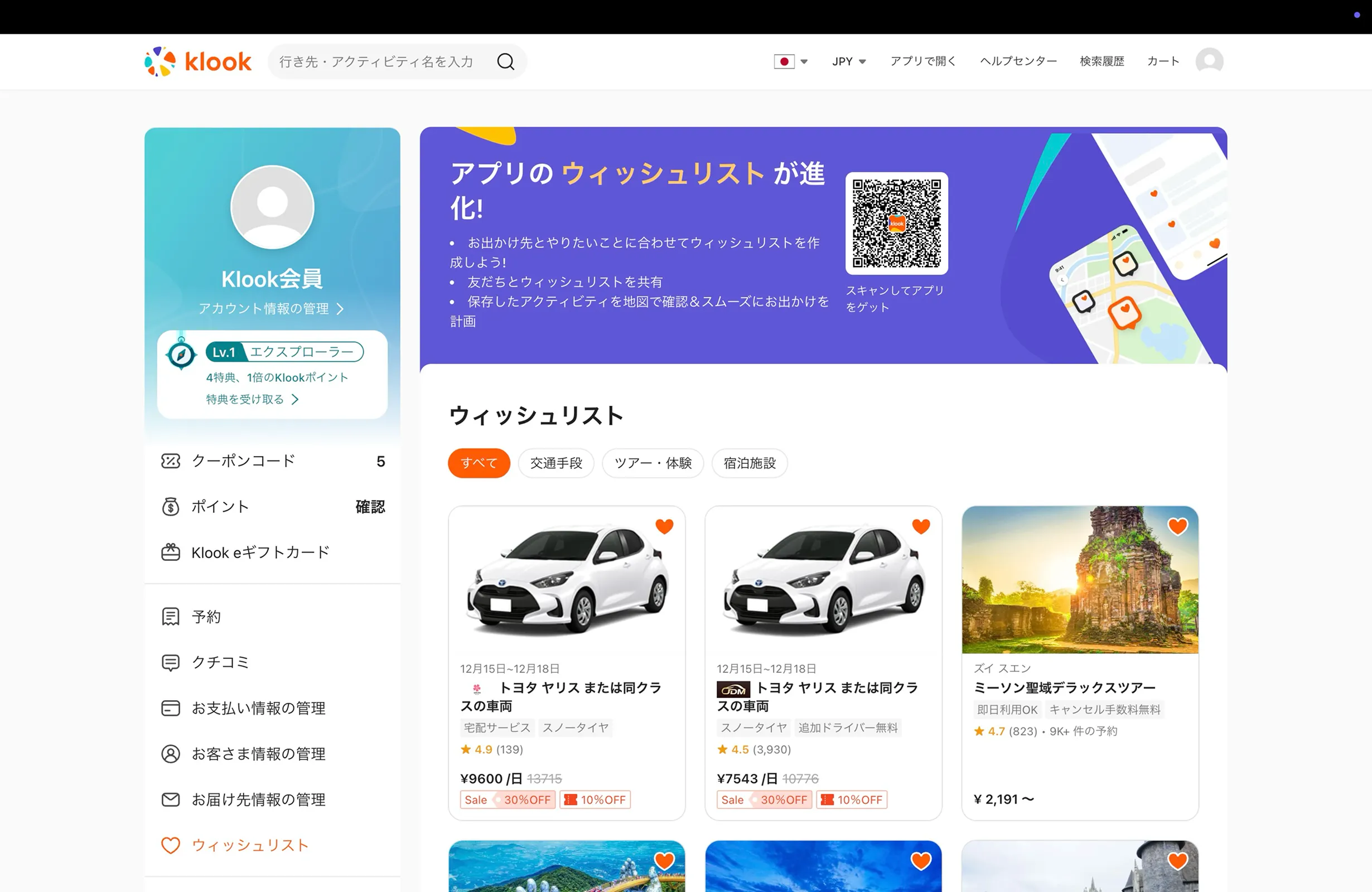Click the ¥7543 /日 price
1372x892 pixels.
[x=747, y=778]
